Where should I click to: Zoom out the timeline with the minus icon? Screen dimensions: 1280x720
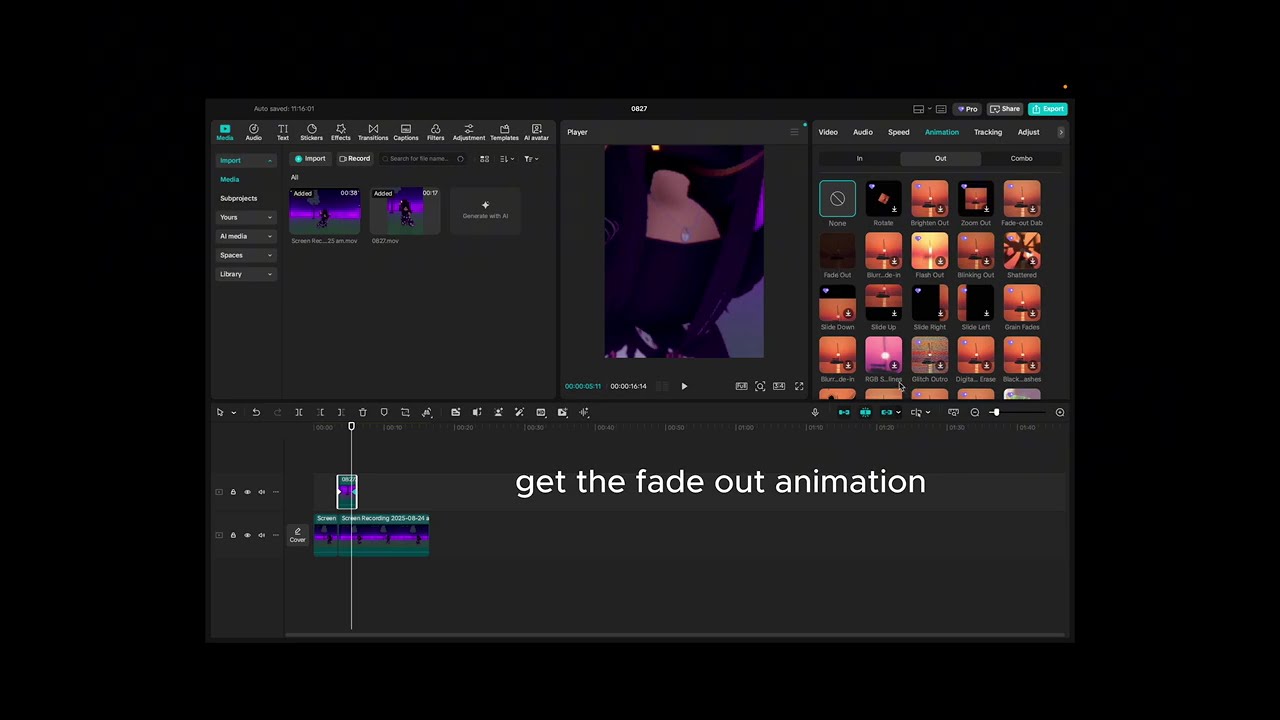coord(975,412)
